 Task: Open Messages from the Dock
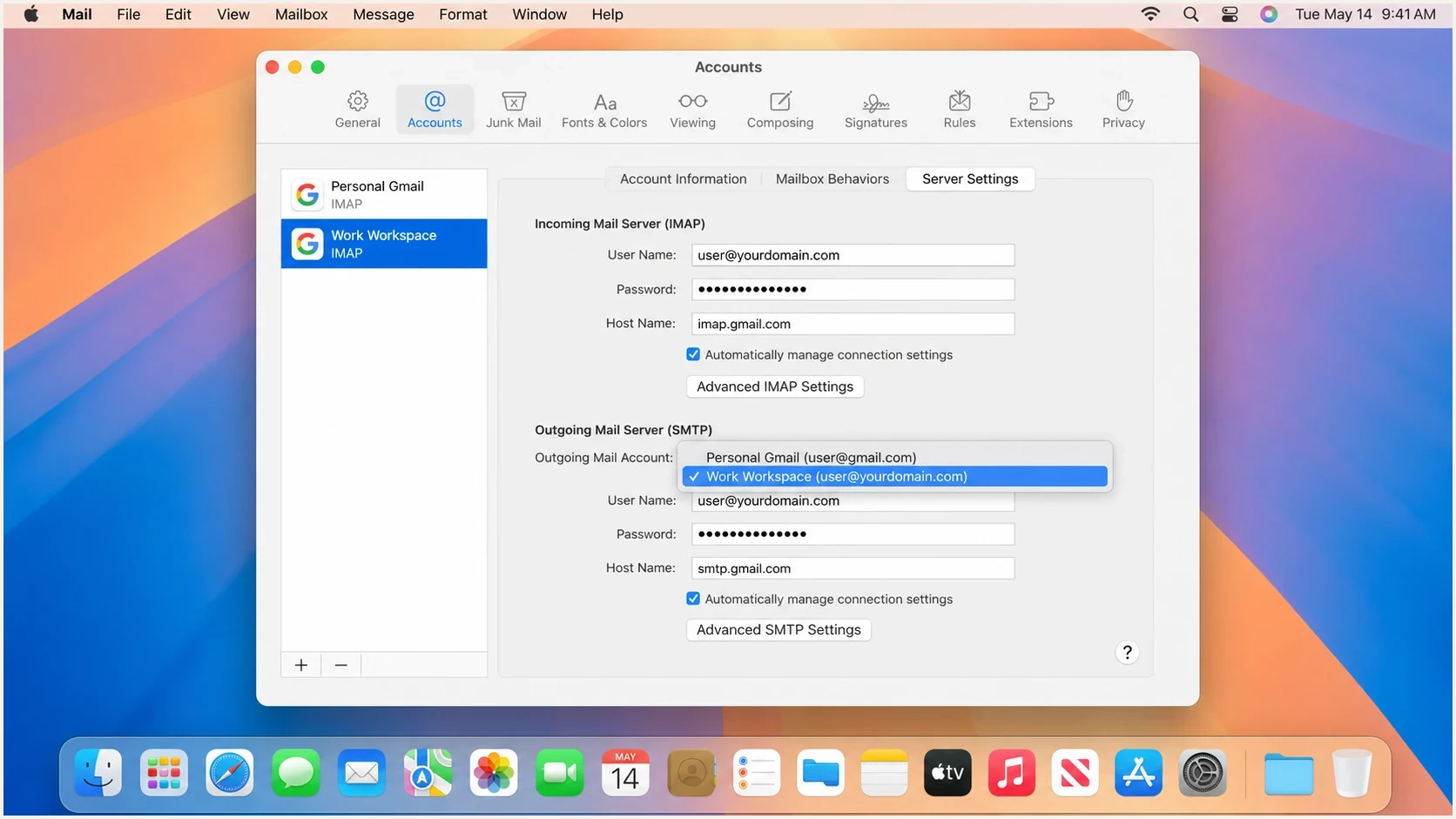(296, 773)
